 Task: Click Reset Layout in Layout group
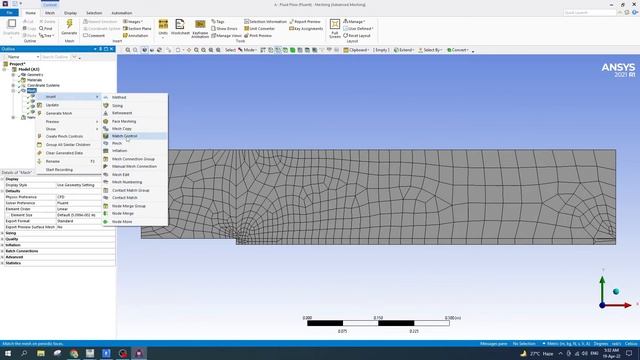click(357, 36)
